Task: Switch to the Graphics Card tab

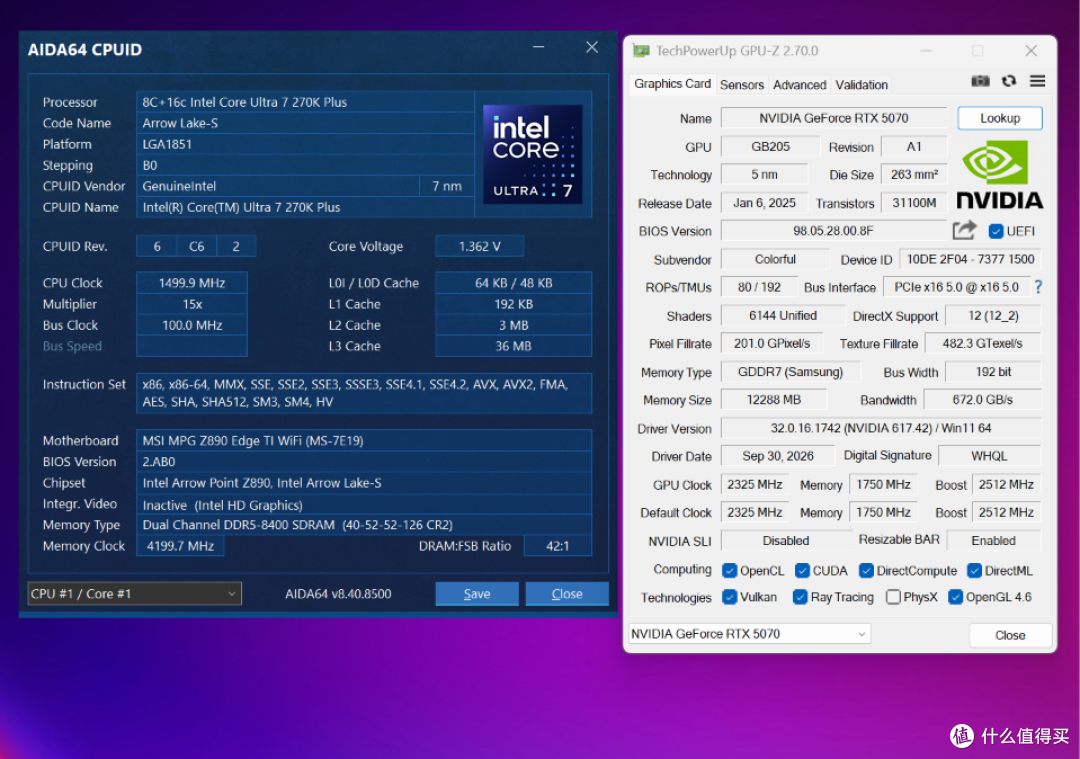Action: [x=672, y=84]
